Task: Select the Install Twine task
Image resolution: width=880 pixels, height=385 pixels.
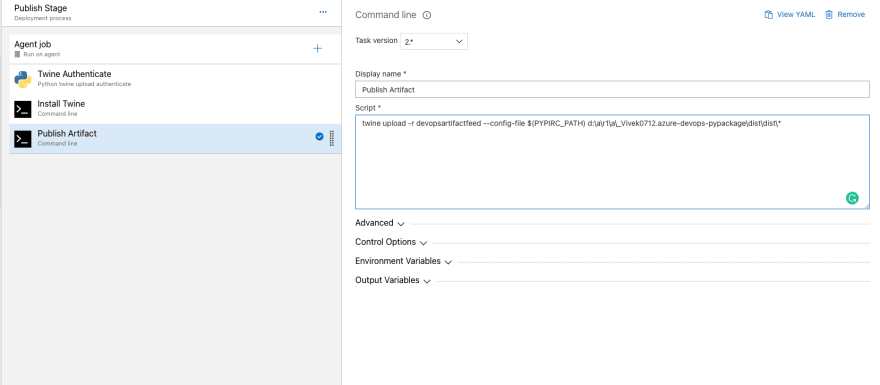Action: pyautogui.click(x=176, y=109)
